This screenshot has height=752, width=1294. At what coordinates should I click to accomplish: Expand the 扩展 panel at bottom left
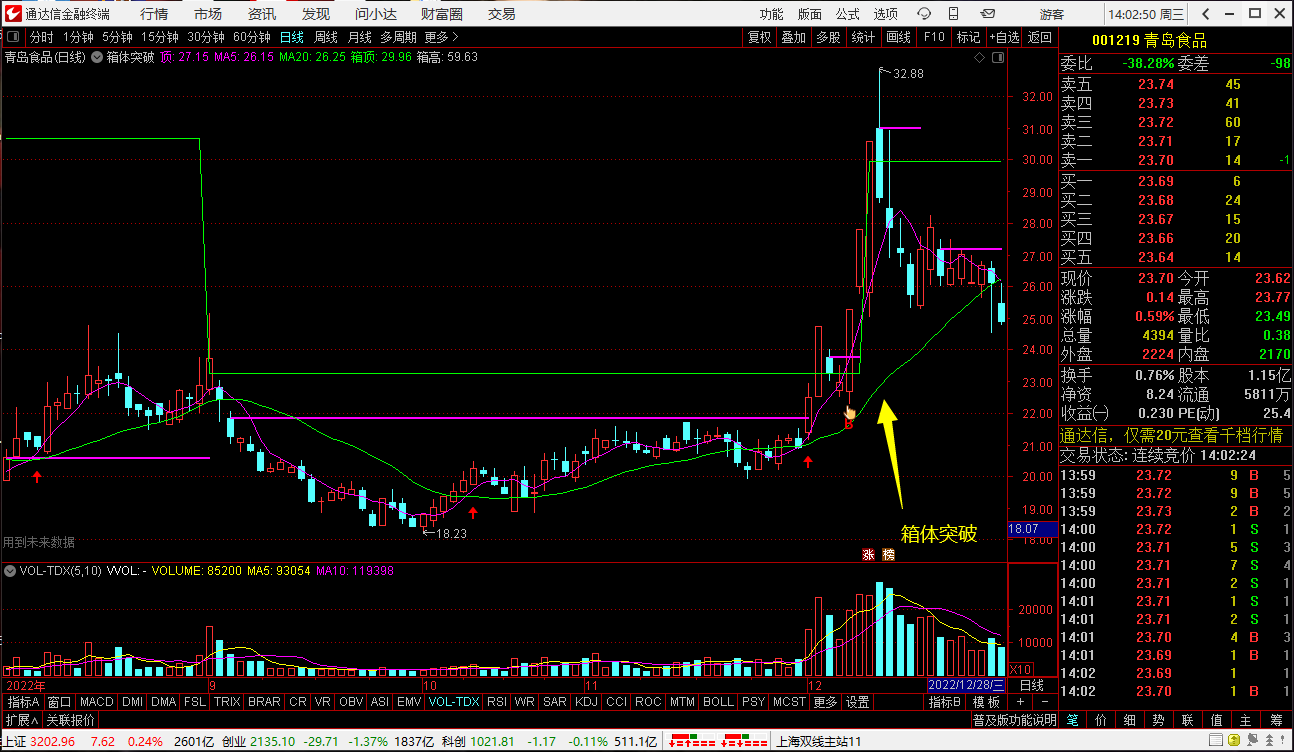21,720
